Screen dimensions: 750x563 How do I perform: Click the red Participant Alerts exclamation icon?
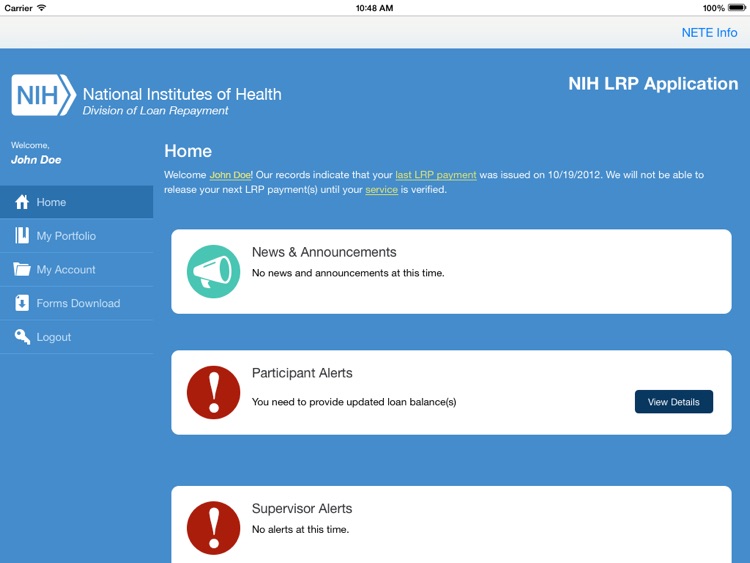(x=213, y=392)
